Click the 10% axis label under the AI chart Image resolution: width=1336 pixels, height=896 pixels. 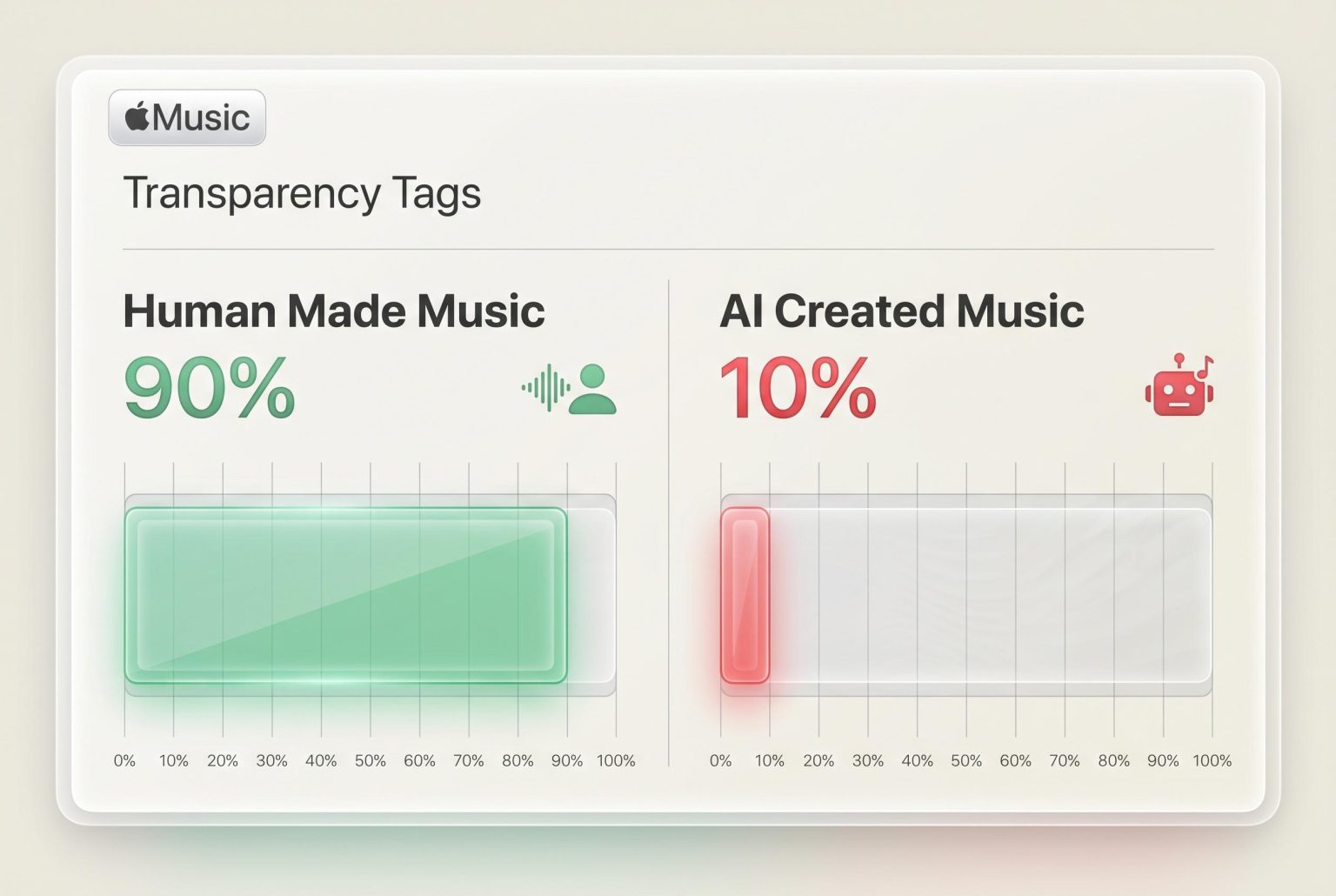click(769, 761)
